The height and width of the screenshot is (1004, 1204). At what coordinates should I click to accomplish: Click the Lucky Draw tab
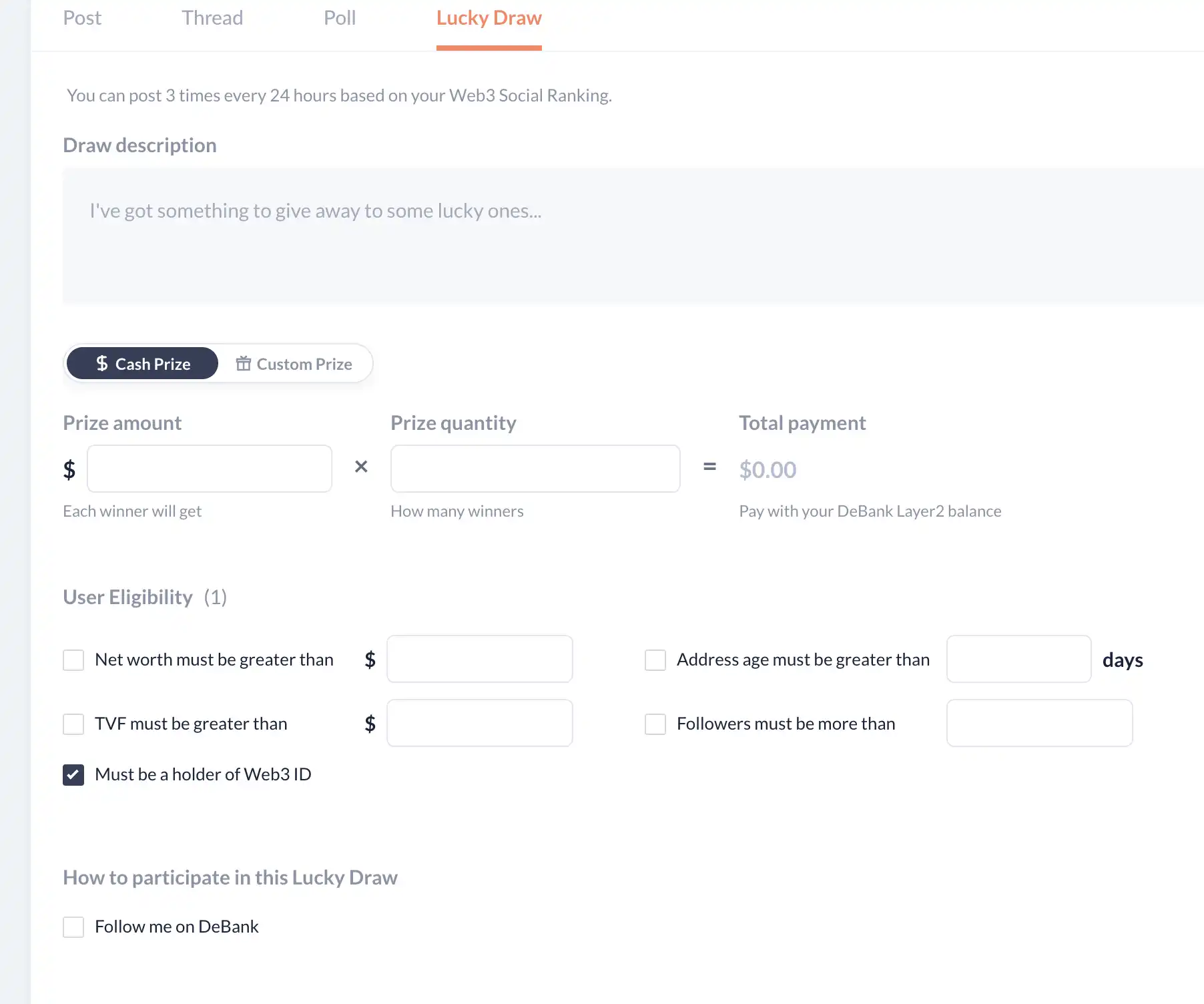point(489,18)
